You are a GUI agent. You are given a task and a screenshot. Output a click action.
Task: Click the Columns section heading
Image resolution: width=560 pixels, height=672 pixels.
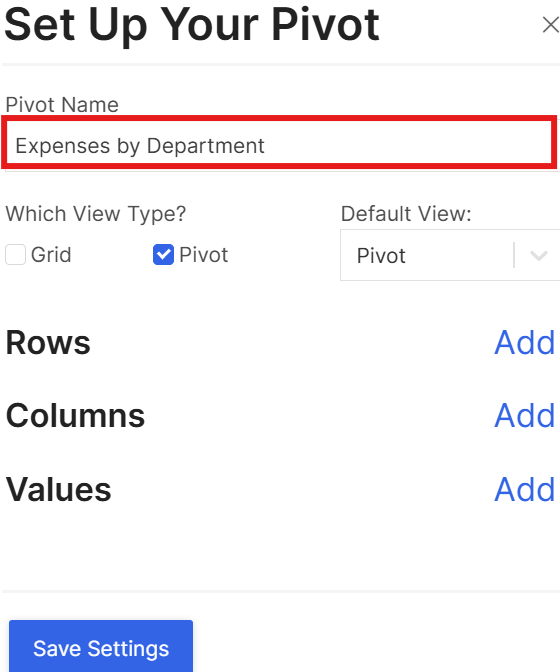75,416
